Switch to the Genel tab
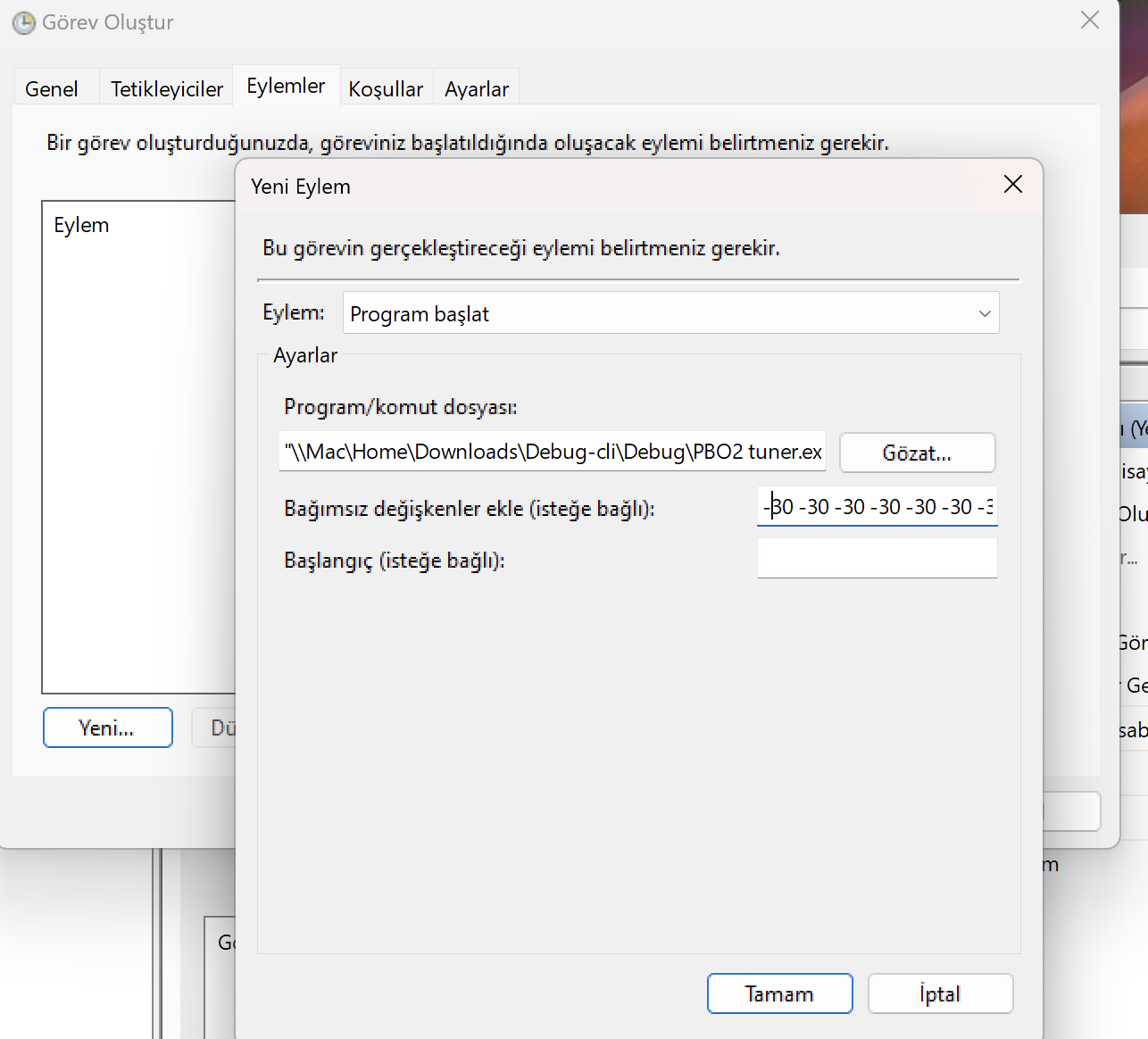The image size is (1148, 1039). pyautogui.click(x=52, y=89)
